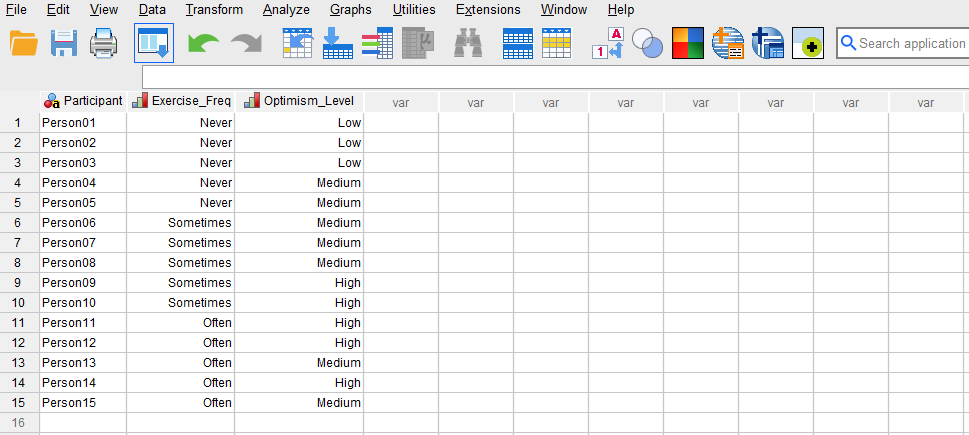Click the Participant column header

pyautogui.click(x=83, y=101)
